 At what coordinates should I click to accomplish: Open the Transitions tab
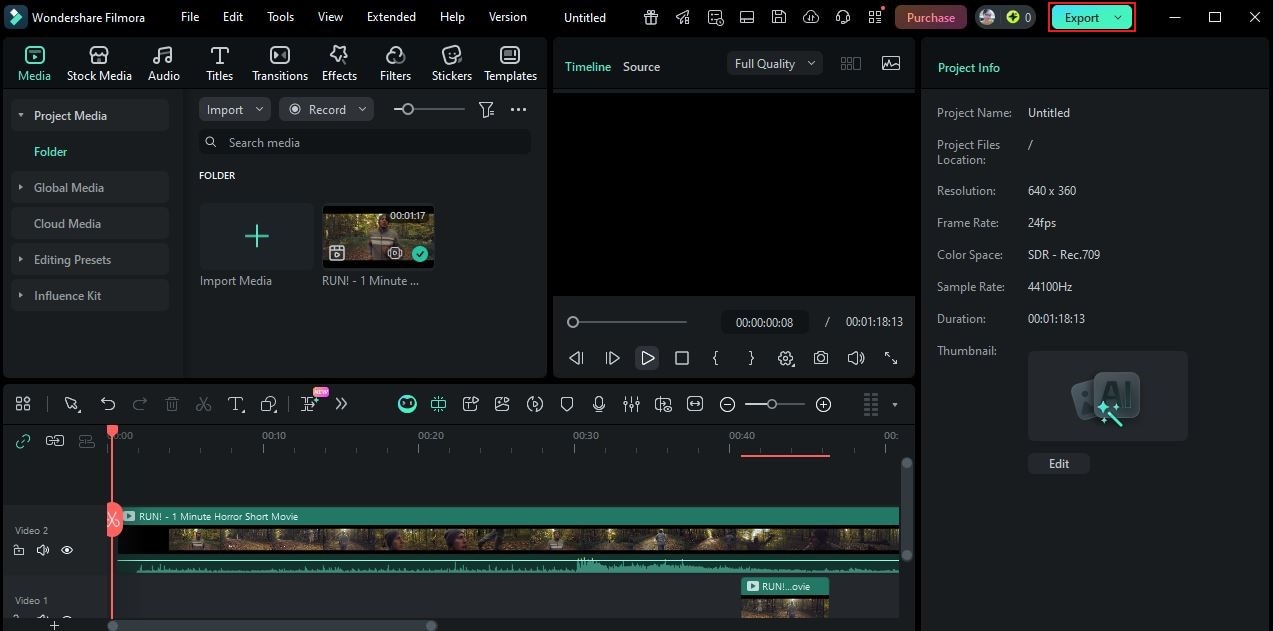click(280, 64)
